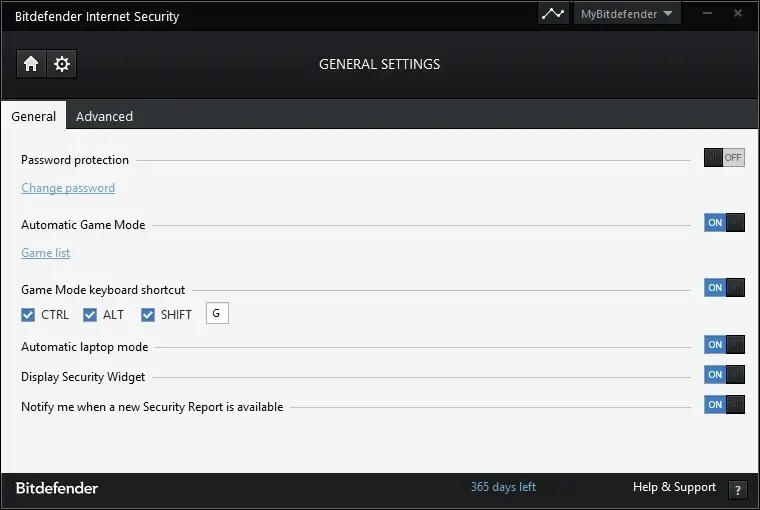The image size is (760, 510).
Task: Click the shortcut key field containing G
Action: (x=217, y=314)
